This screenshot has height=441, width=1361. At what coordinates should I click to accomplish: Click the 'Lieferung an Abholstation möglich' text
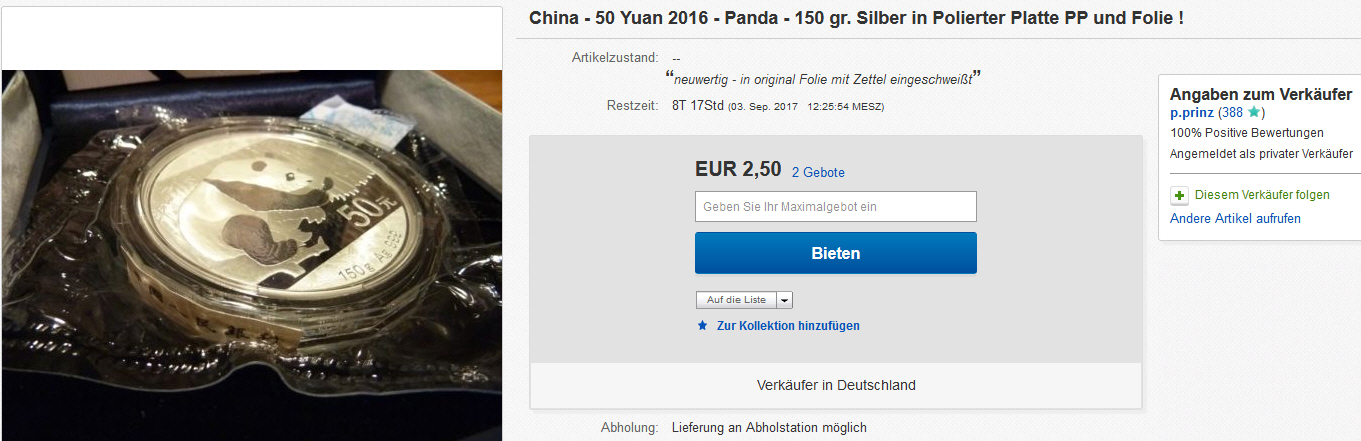tap(769, 428)
